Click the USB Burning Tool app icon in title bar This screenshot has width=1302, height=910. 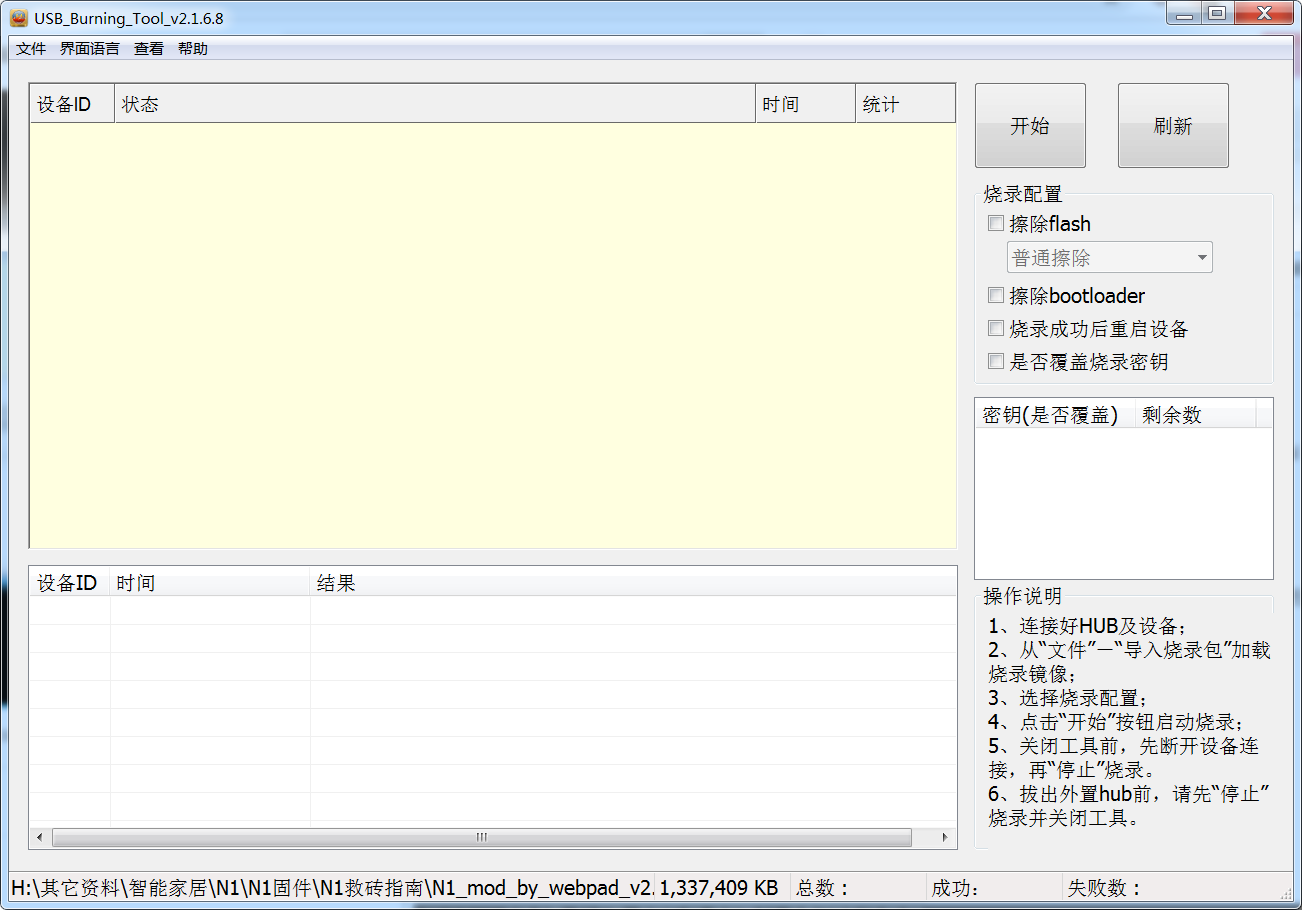(x=18, y=17)
